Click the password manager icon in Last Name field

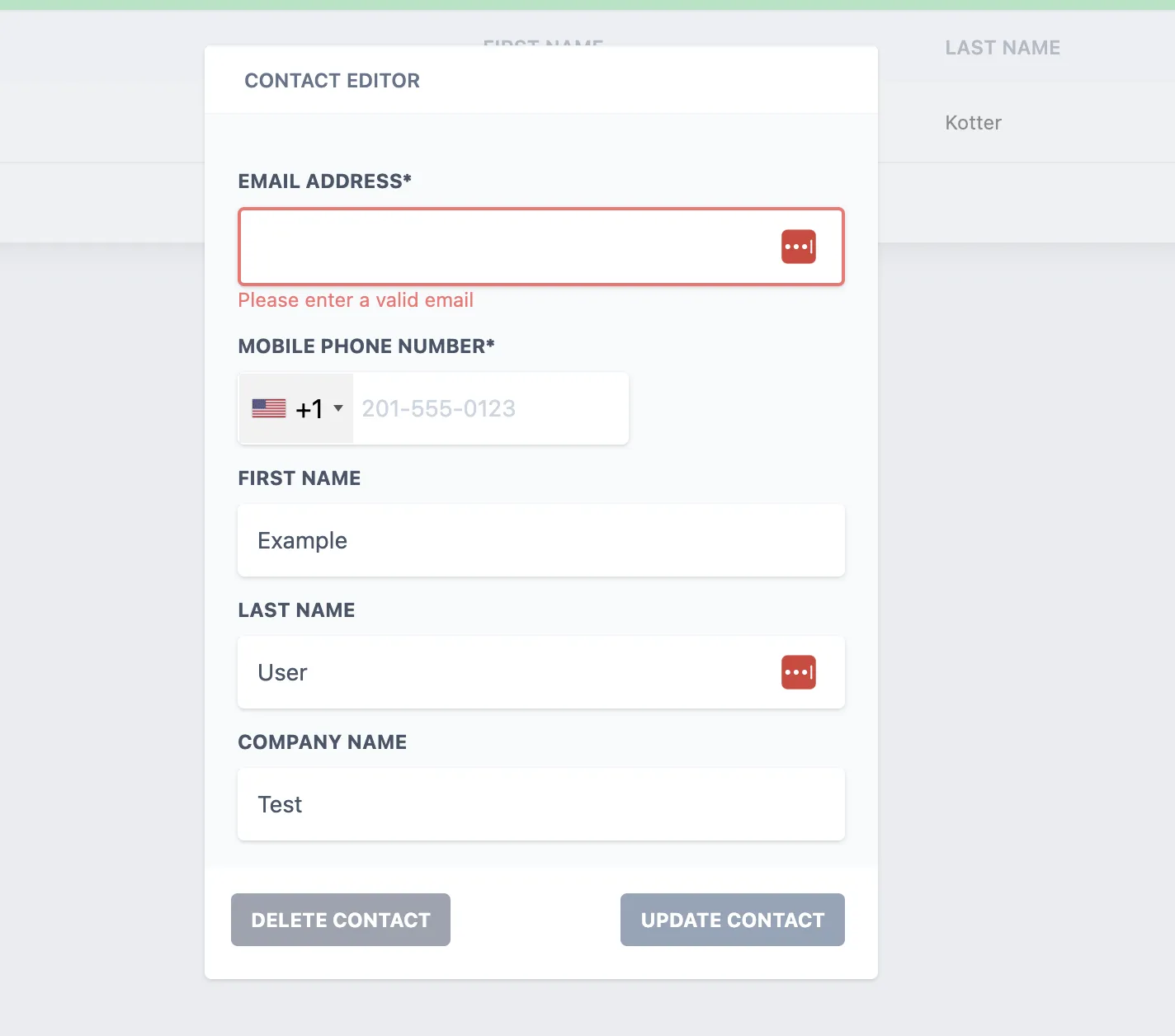tap(798, 672)
